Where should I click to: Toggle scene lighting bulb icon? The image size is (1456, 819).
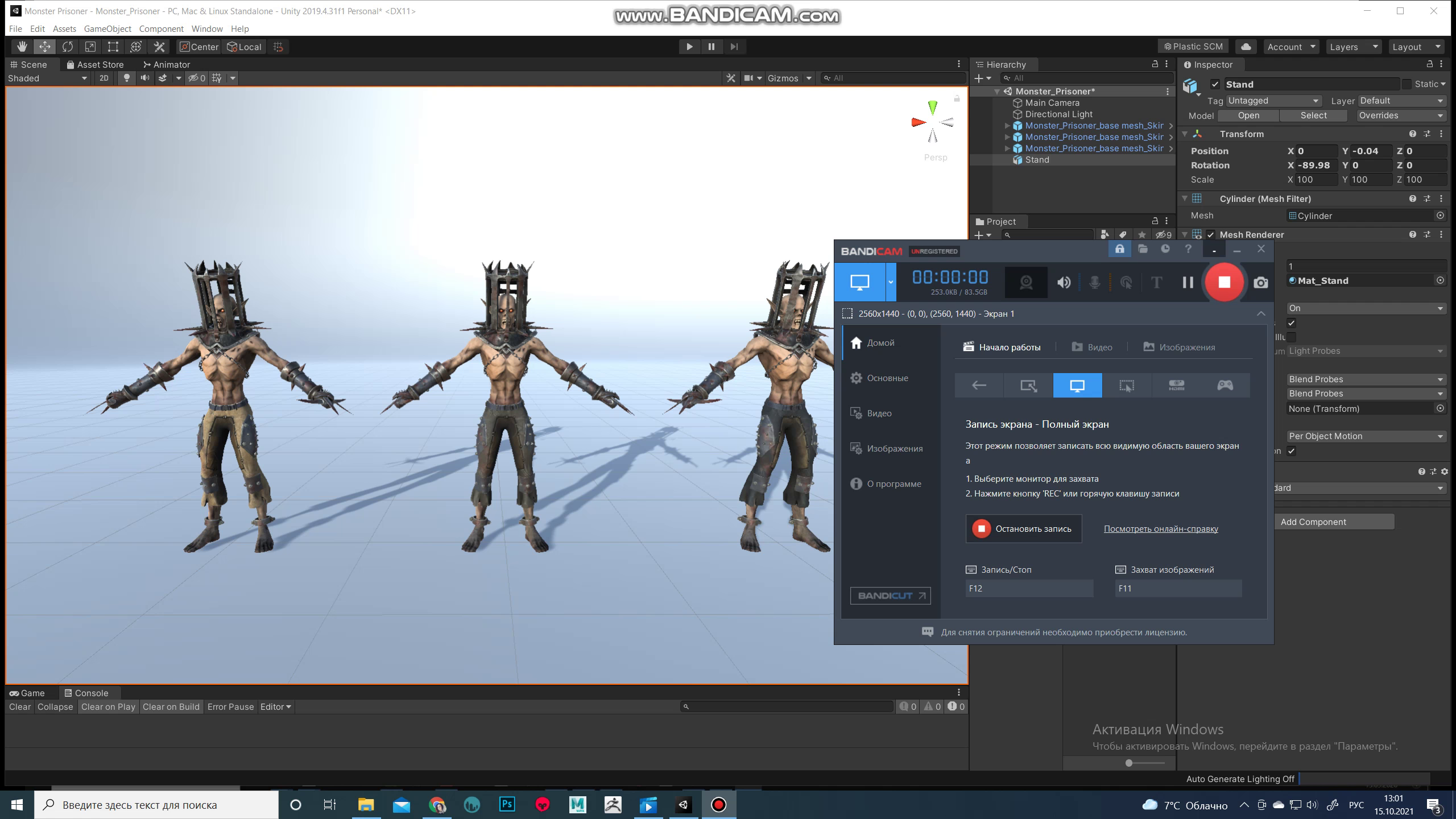click(127, 78)
